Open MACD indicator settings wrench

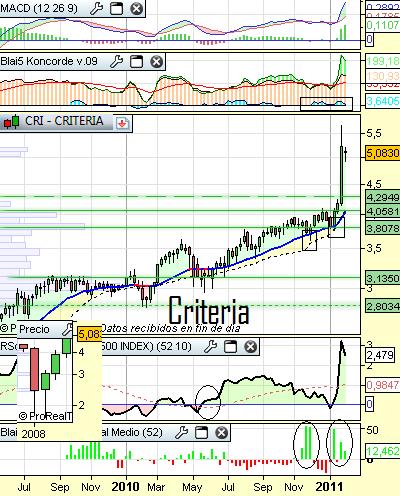[96, 8]
